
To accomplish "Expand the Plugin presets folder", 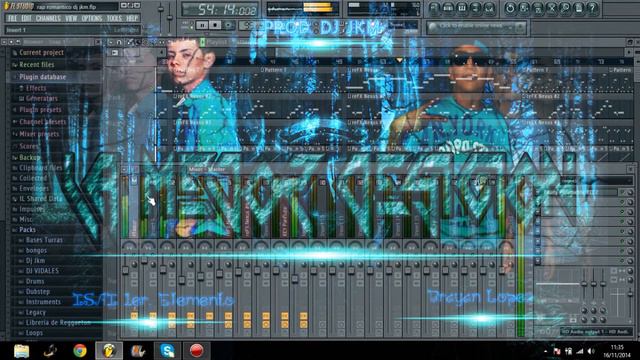I will [x=40, y=110].
